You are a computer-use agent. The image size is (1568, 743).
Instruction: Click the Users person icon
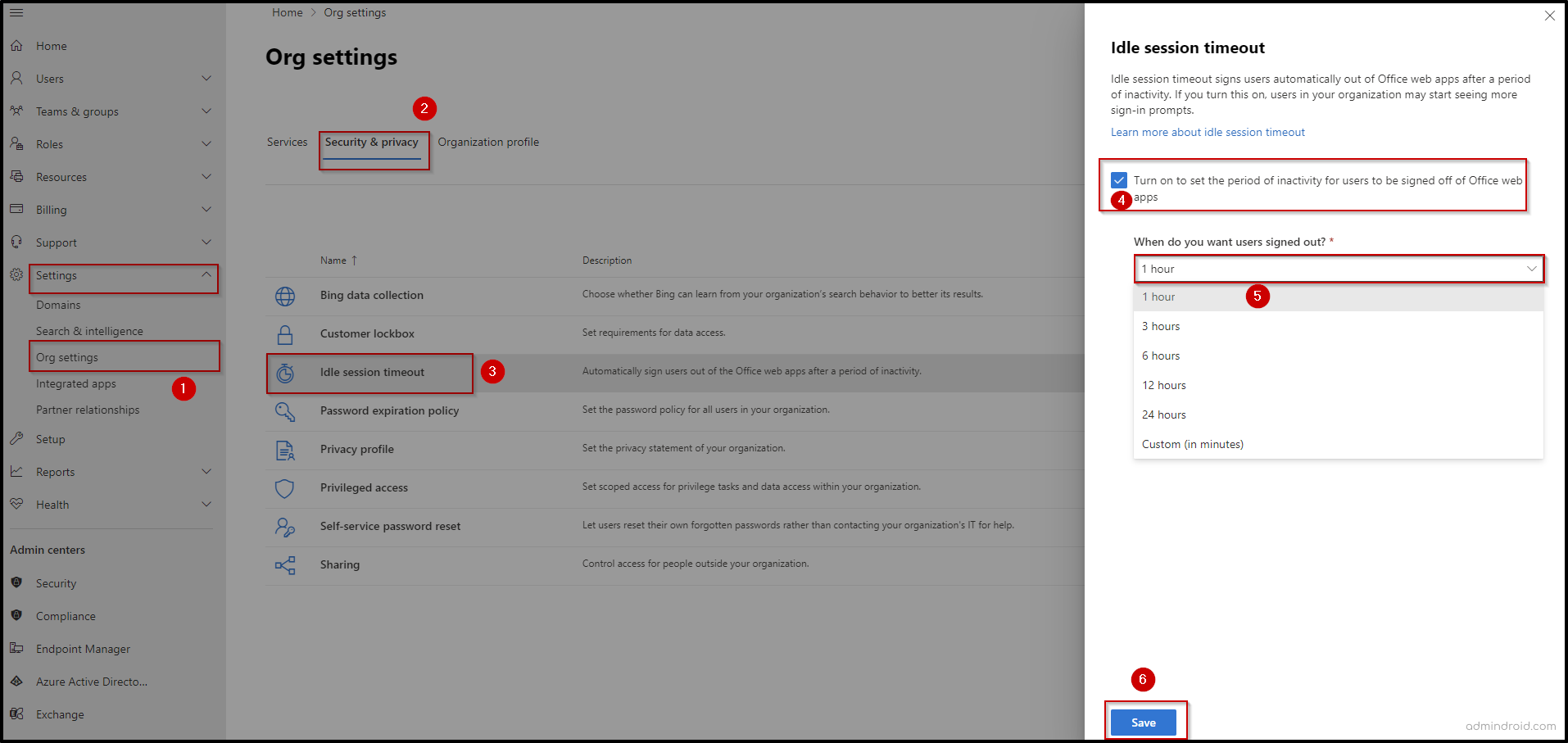(x=16, y=79)
